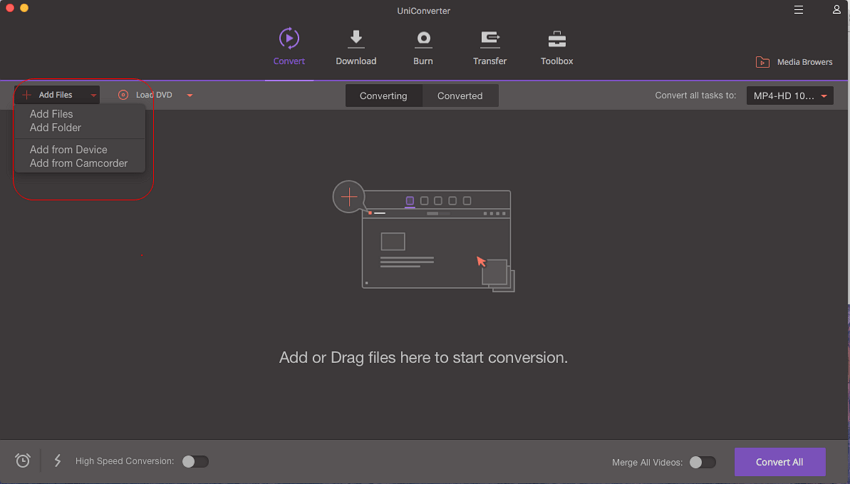Click the 'Convert all tasks to:' label
The image size is (850, 484).
(696, 95)
